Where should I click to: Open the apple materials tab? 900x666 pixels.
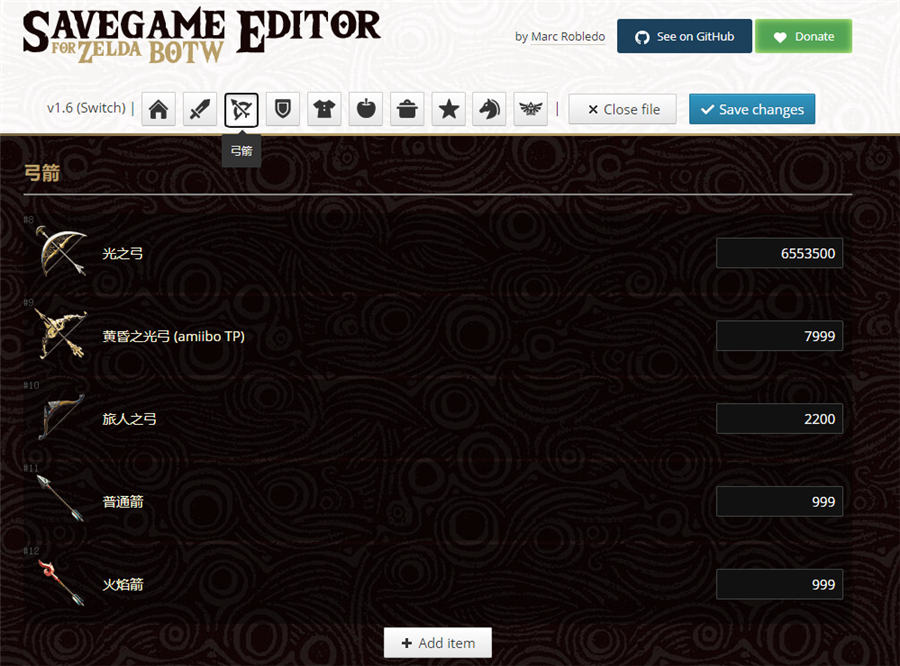click(366, 109)
